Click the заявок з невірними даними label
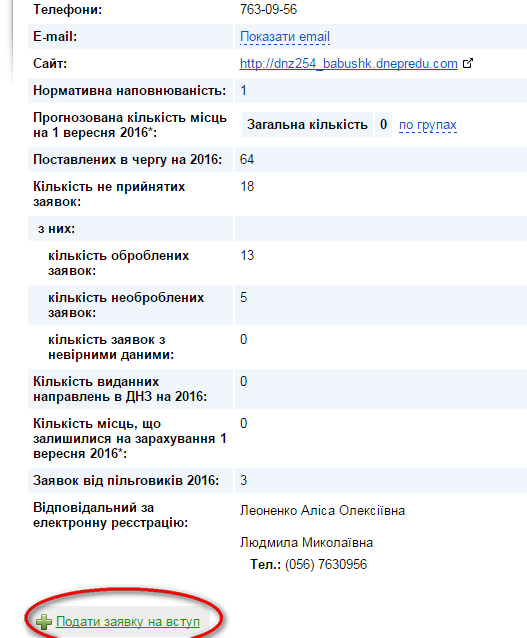 111,347
